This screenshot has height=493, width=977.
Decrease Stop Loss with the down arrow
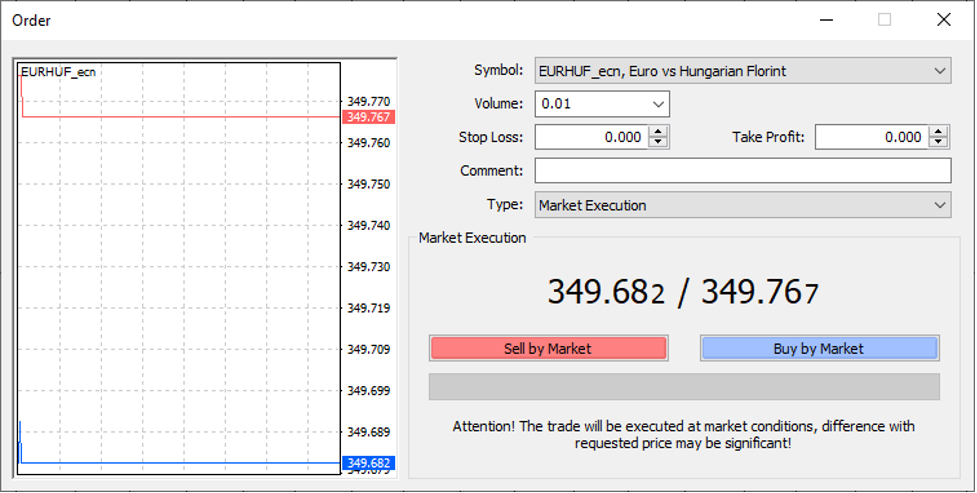tap(658, 142)
